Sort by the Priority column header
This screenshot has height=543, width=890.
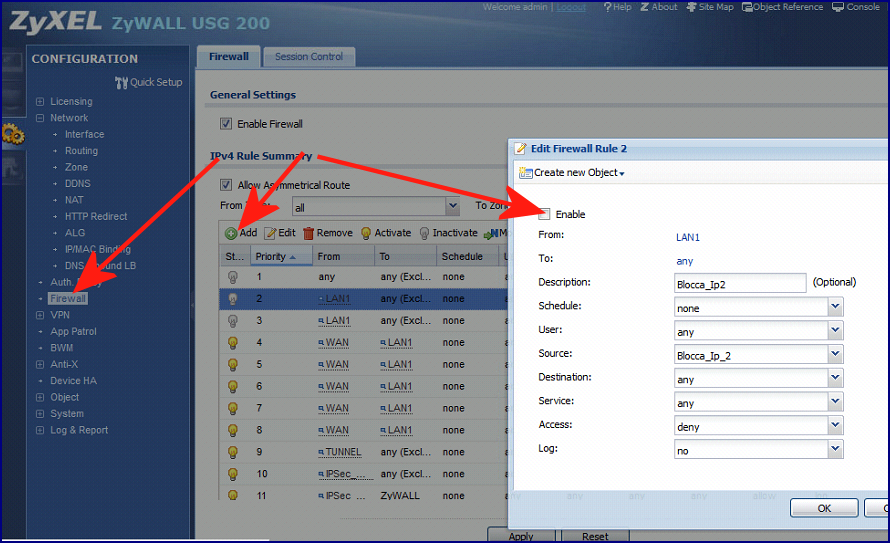[x=282, y=256]
